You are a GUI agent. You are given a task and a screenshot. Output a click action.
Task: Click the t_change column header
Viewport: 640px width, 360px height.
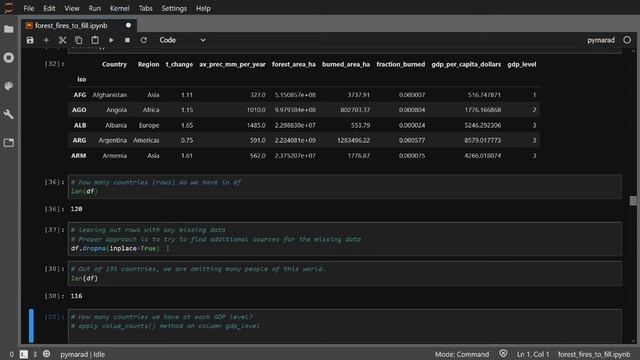(179, 64)
